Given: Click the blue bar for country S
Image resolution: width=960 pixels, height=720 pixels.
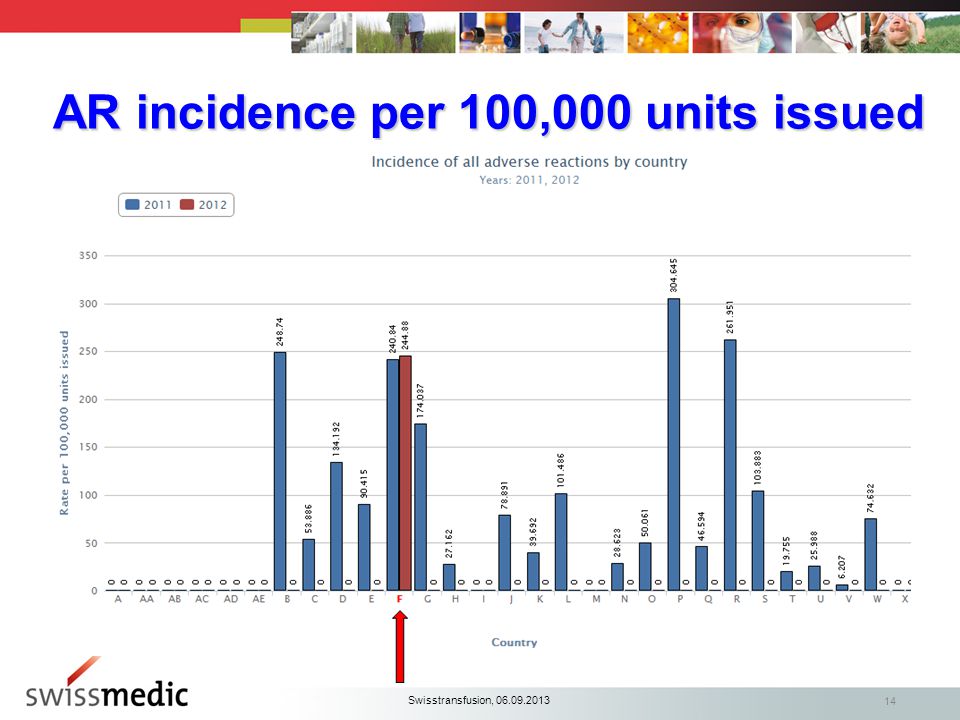Looking at the screenshot, I should pos(758,541).
